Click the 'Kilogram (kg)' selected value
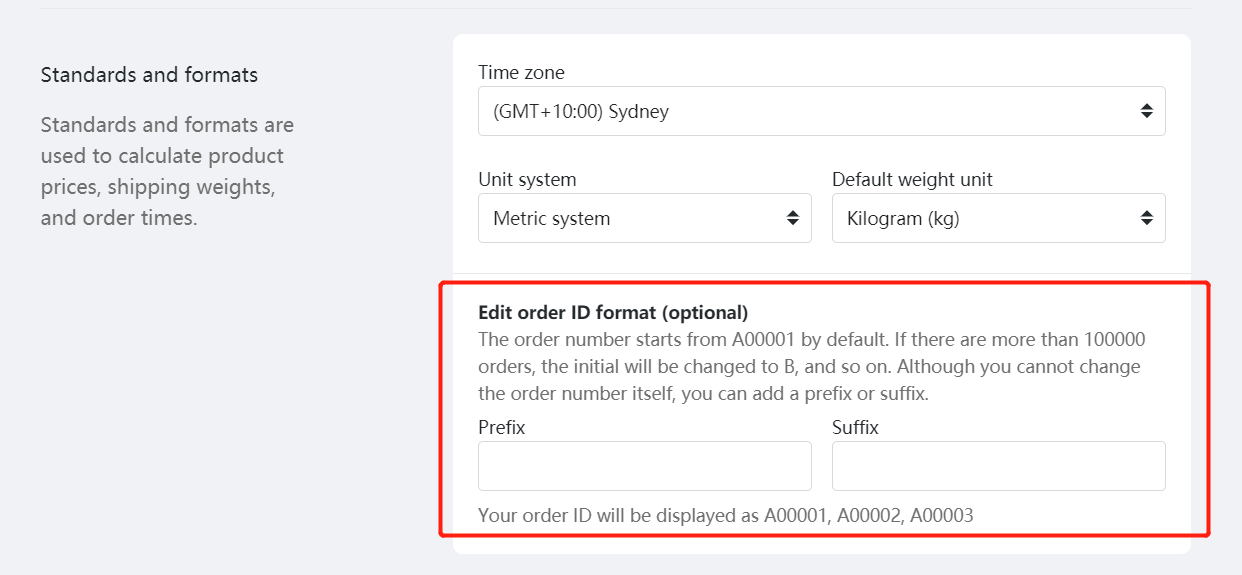The width and height of the screenshot is (1242, 575). (903, 218)
